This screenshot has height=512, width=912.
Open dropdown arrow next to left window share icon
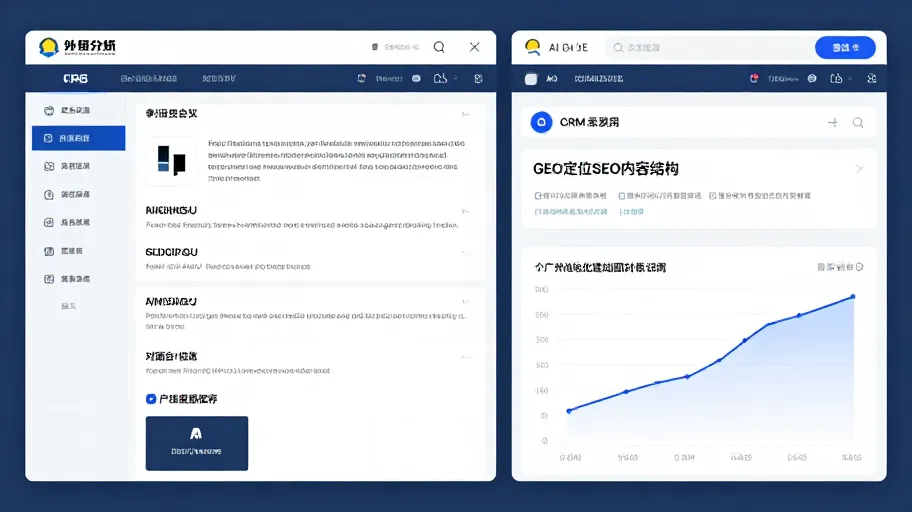pyautogui.click(x=456, y=77)
